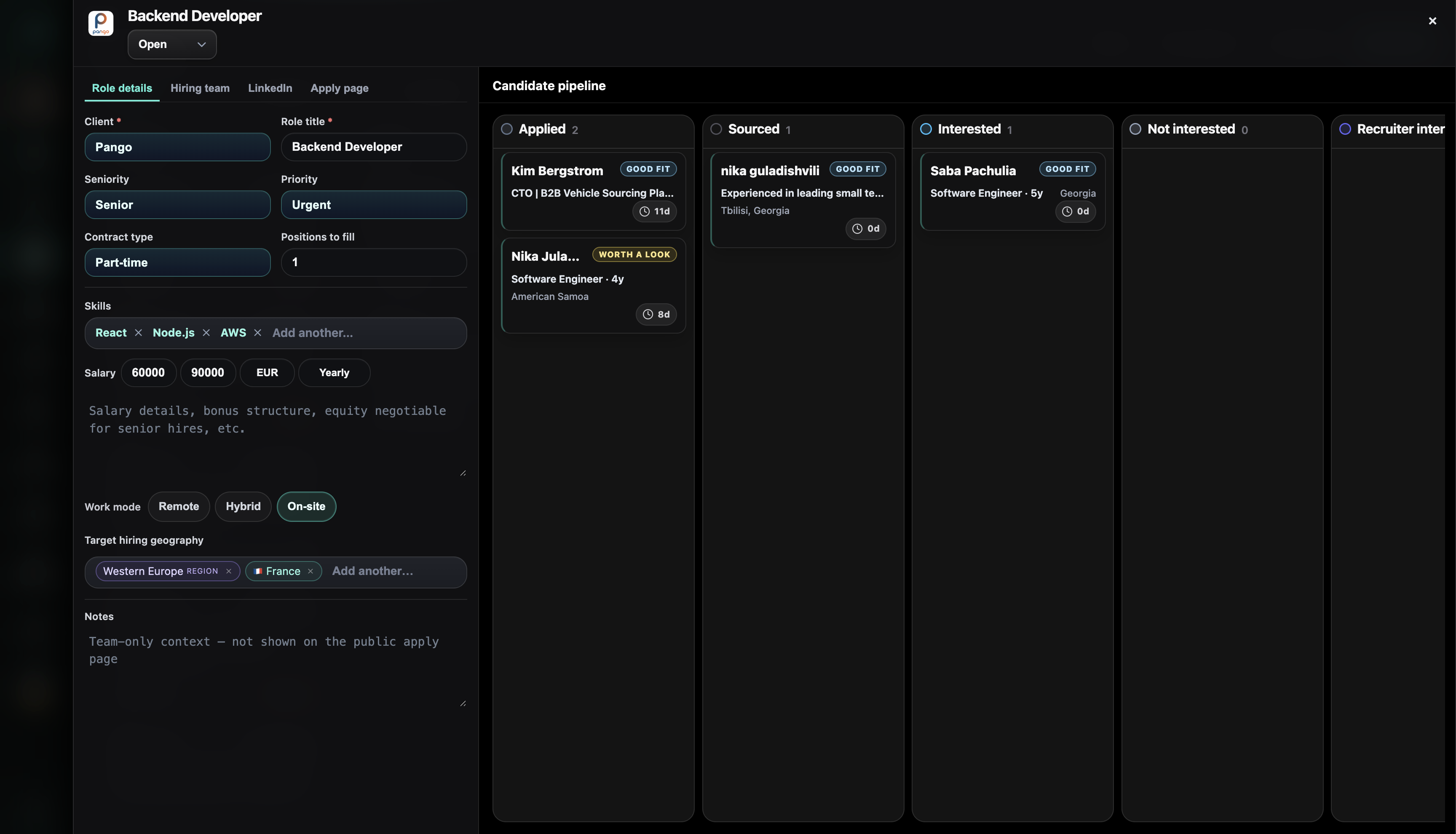Screen dimensions: 1456x834
Task: Remove Western Europe region tag
Action: 228,571
